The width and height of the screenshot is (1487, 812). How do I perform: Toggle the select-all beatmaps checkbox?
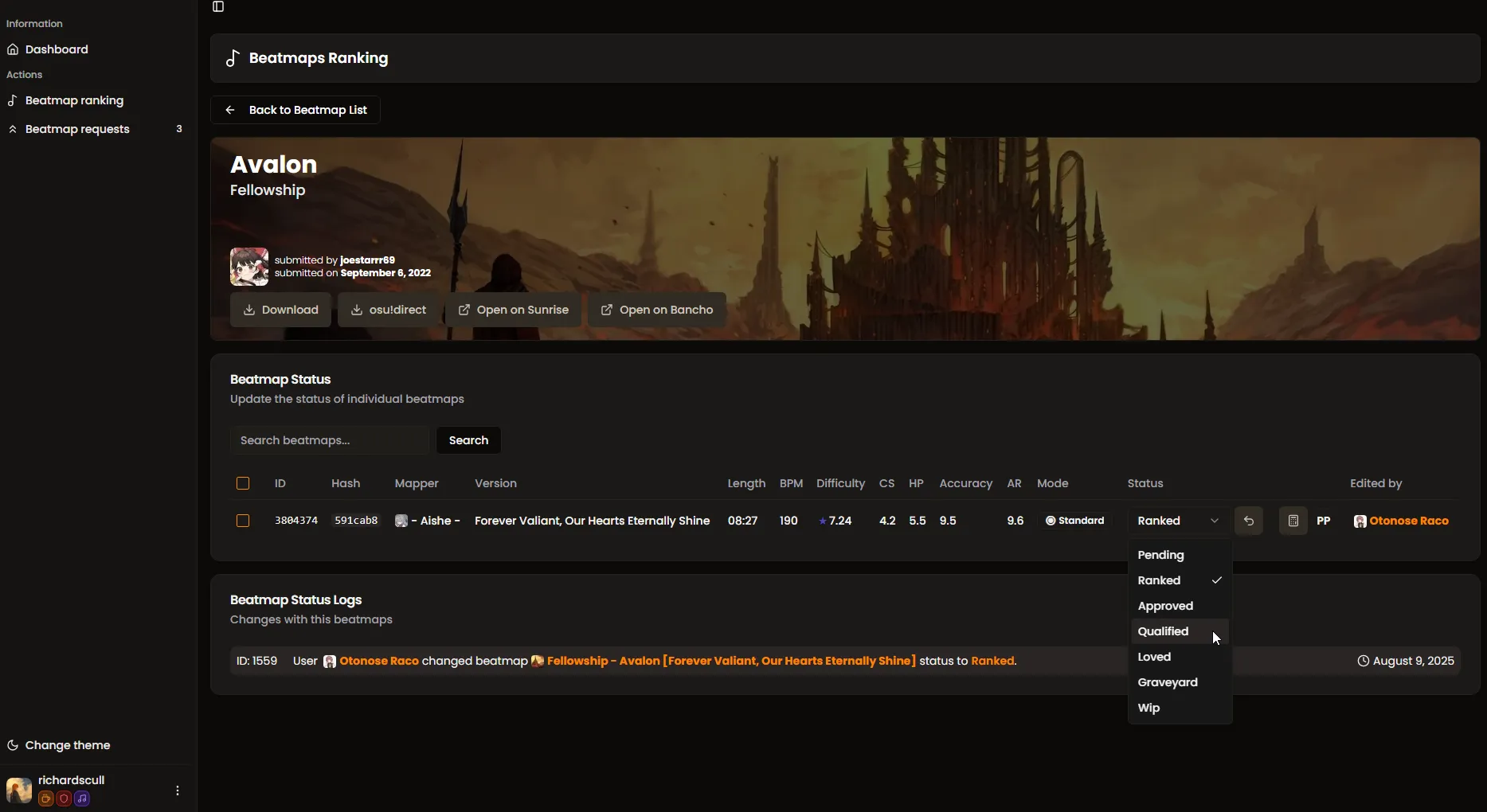tap(243, 483)
